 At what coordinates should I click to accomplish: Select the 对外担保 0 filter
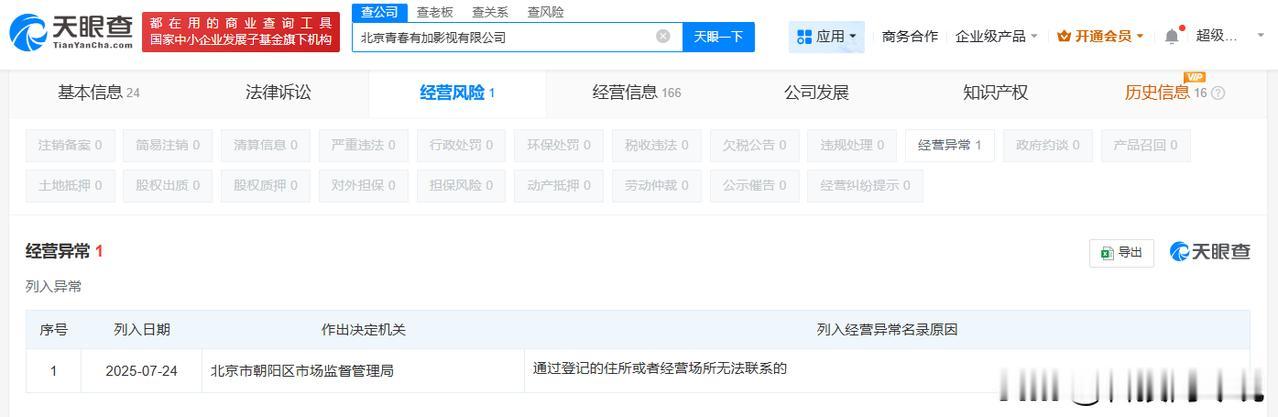[363, 185]
